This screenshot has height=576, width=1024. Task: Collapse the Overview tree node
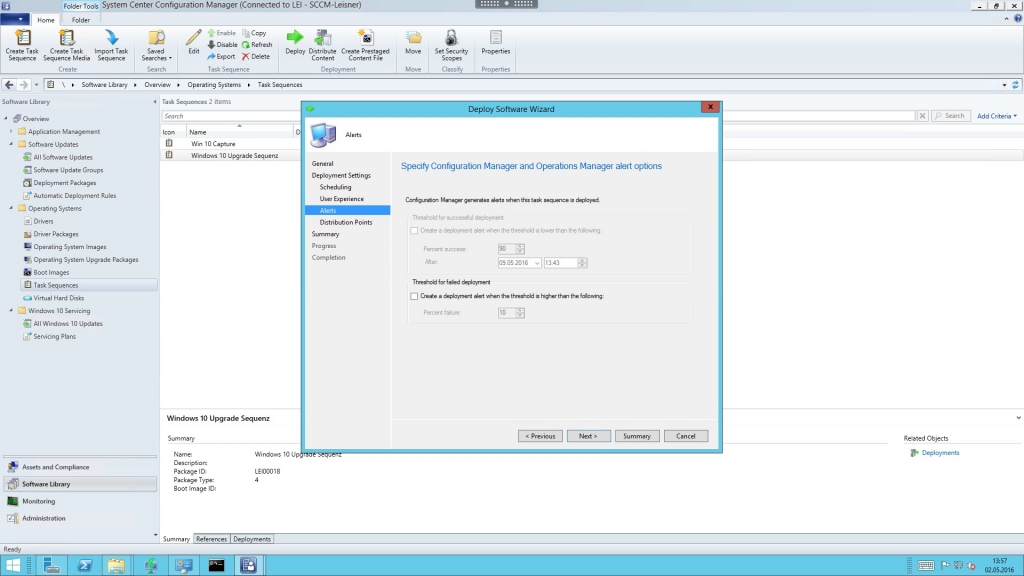pyautogui.click(x=7, y=118)
